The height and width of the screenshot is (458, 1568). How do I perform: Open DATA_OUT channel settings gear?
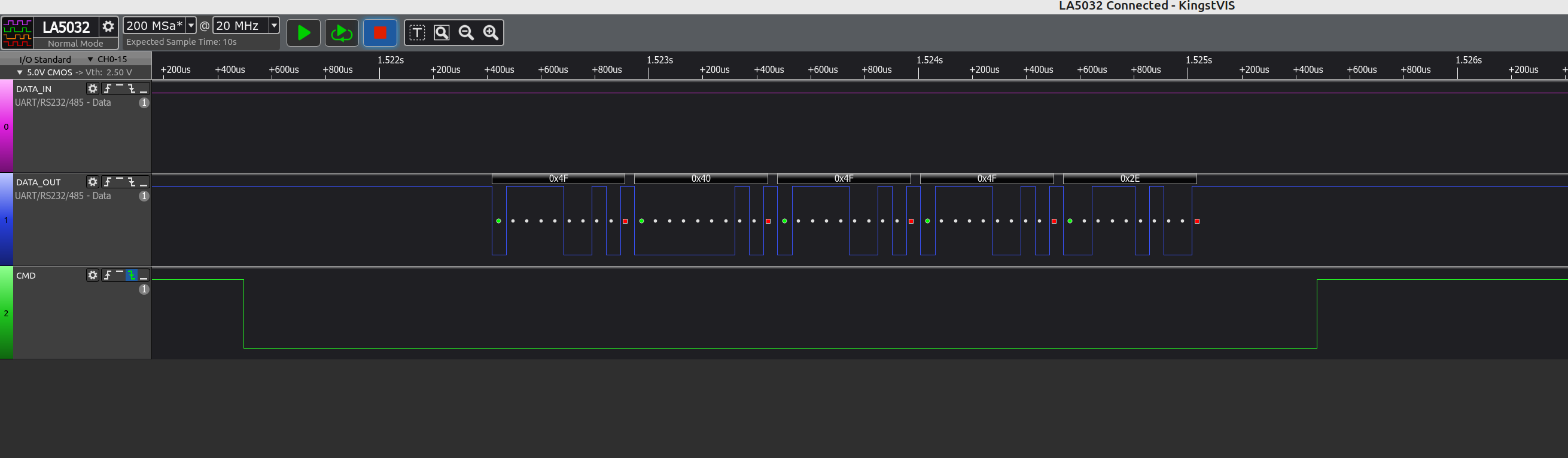pyautogui.click(x=93, y=182)
